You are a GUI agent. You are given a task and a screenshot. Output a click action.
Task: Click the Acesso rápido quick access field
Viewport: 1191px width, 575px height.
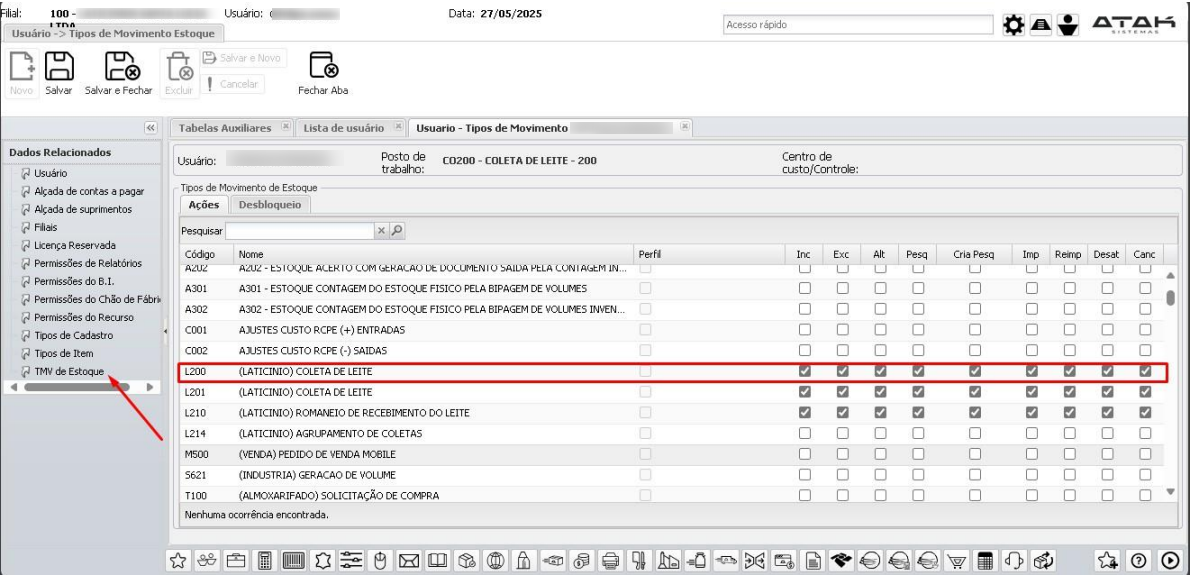(858, 25)
